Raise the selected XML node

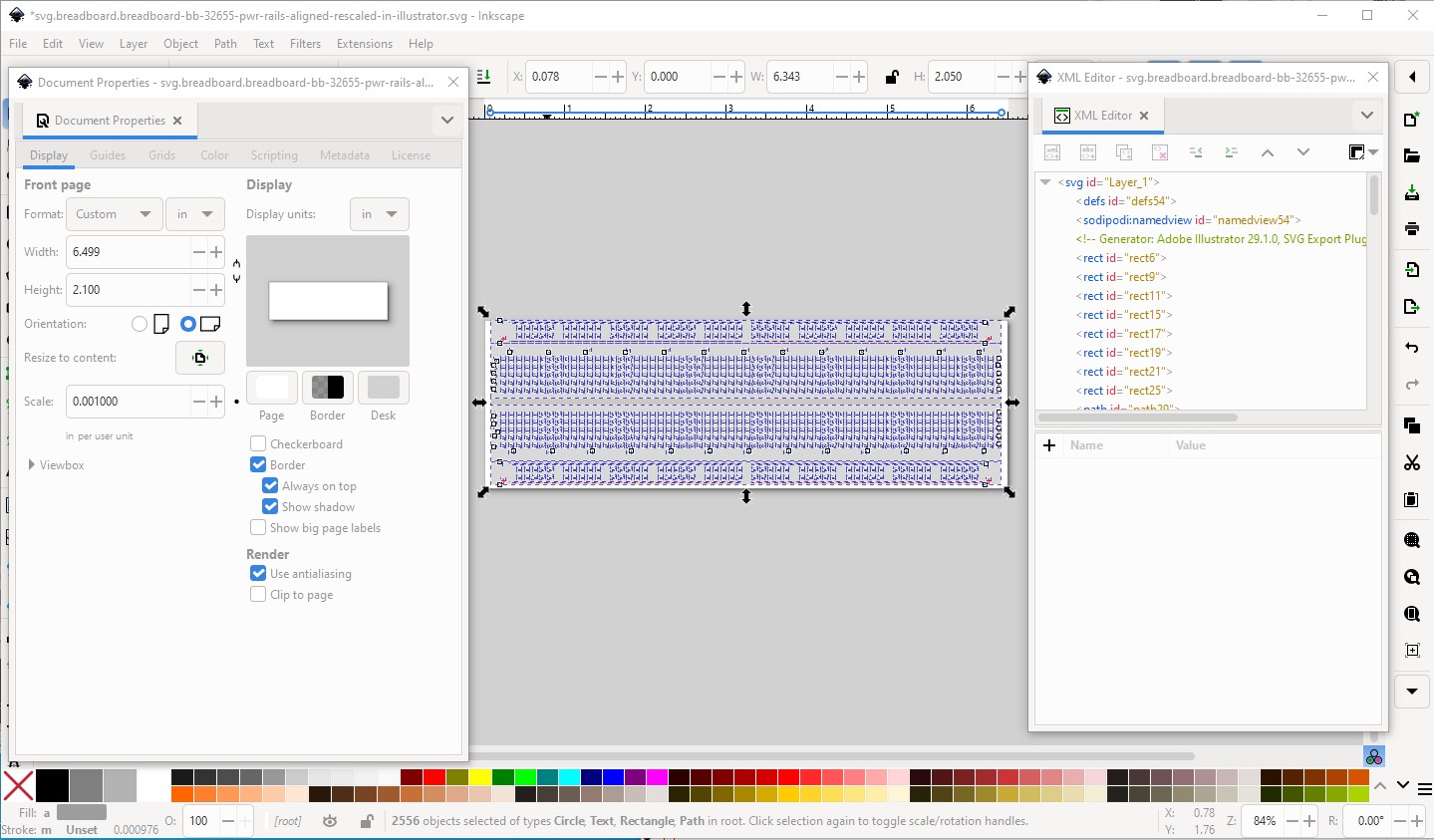[1268, 152]
